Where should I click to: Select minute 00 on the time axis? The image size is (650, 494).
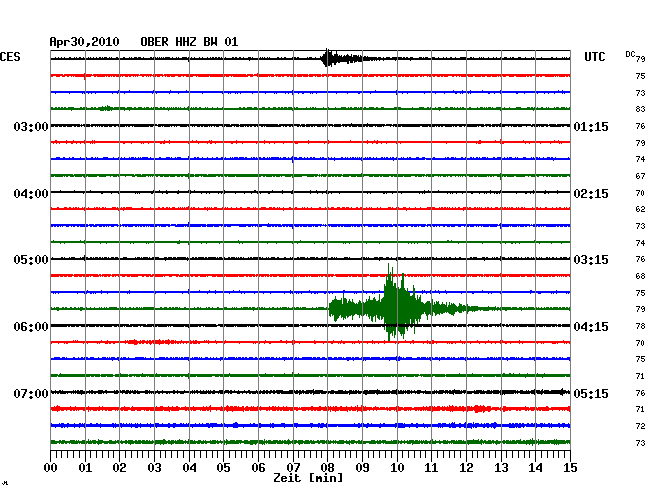(x=51, y=467)
